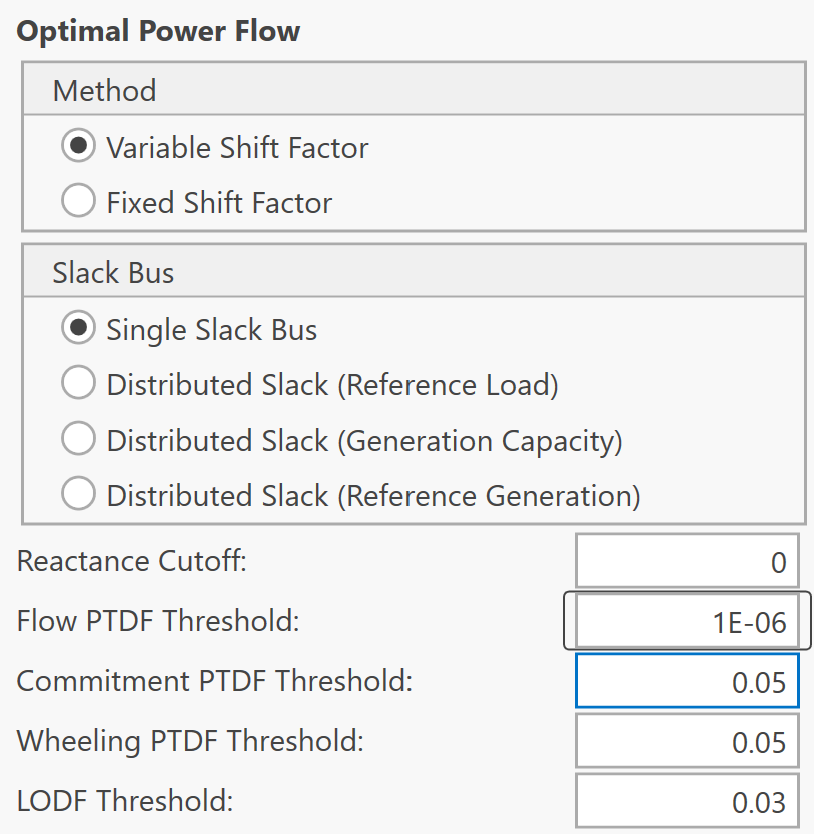This screenshot has width=815, height=835.
Task: Select the Fixed Shift Factor method
Action: (78, 201)
